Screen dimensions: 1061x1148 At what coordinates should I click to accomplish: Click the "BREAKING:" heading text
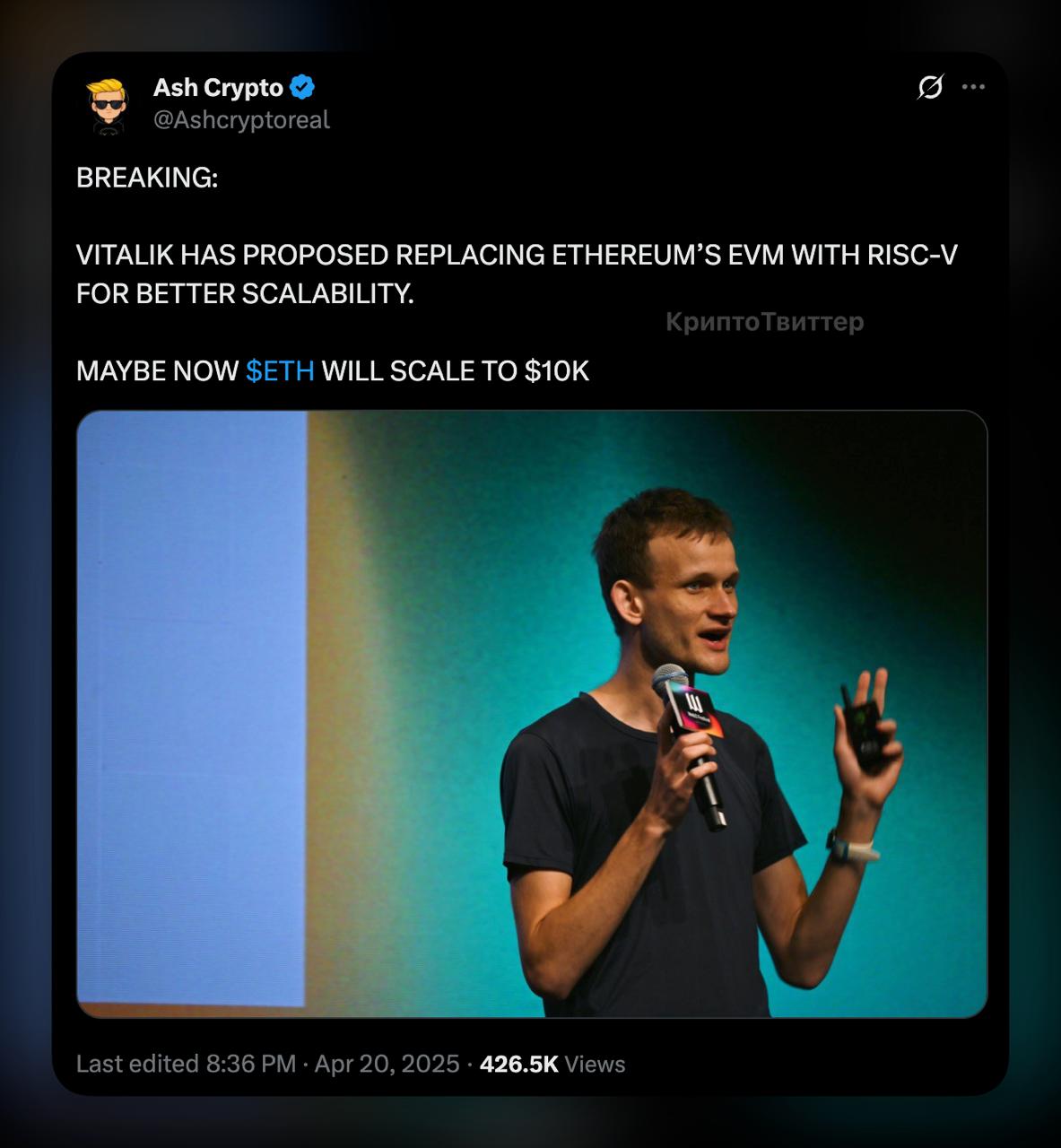click(147, 178)
